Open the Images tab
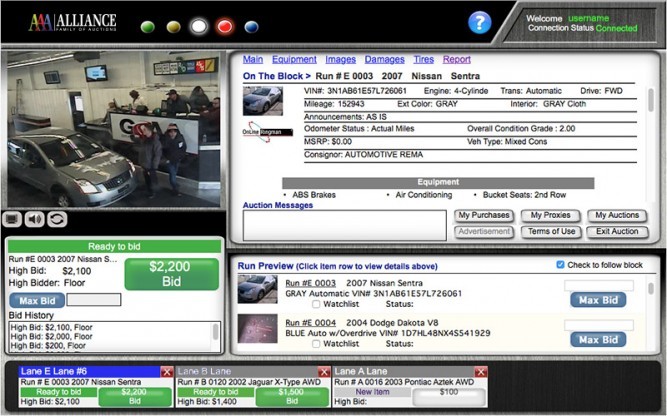Viewport: 667px width, 416px height. pyautogui.click(x=340, y=59)
